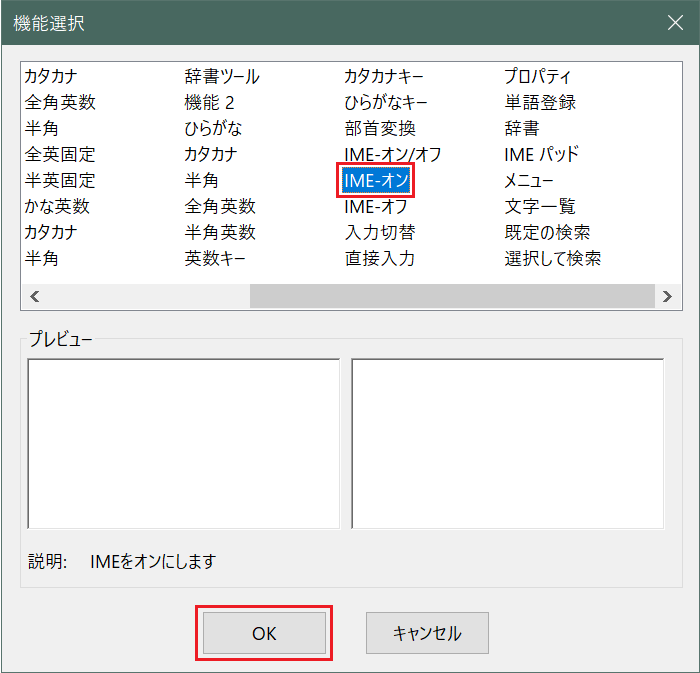This screenshot has width=700, height=673.
Task: Select 全英固定 in the list
Action: (60, 154)
